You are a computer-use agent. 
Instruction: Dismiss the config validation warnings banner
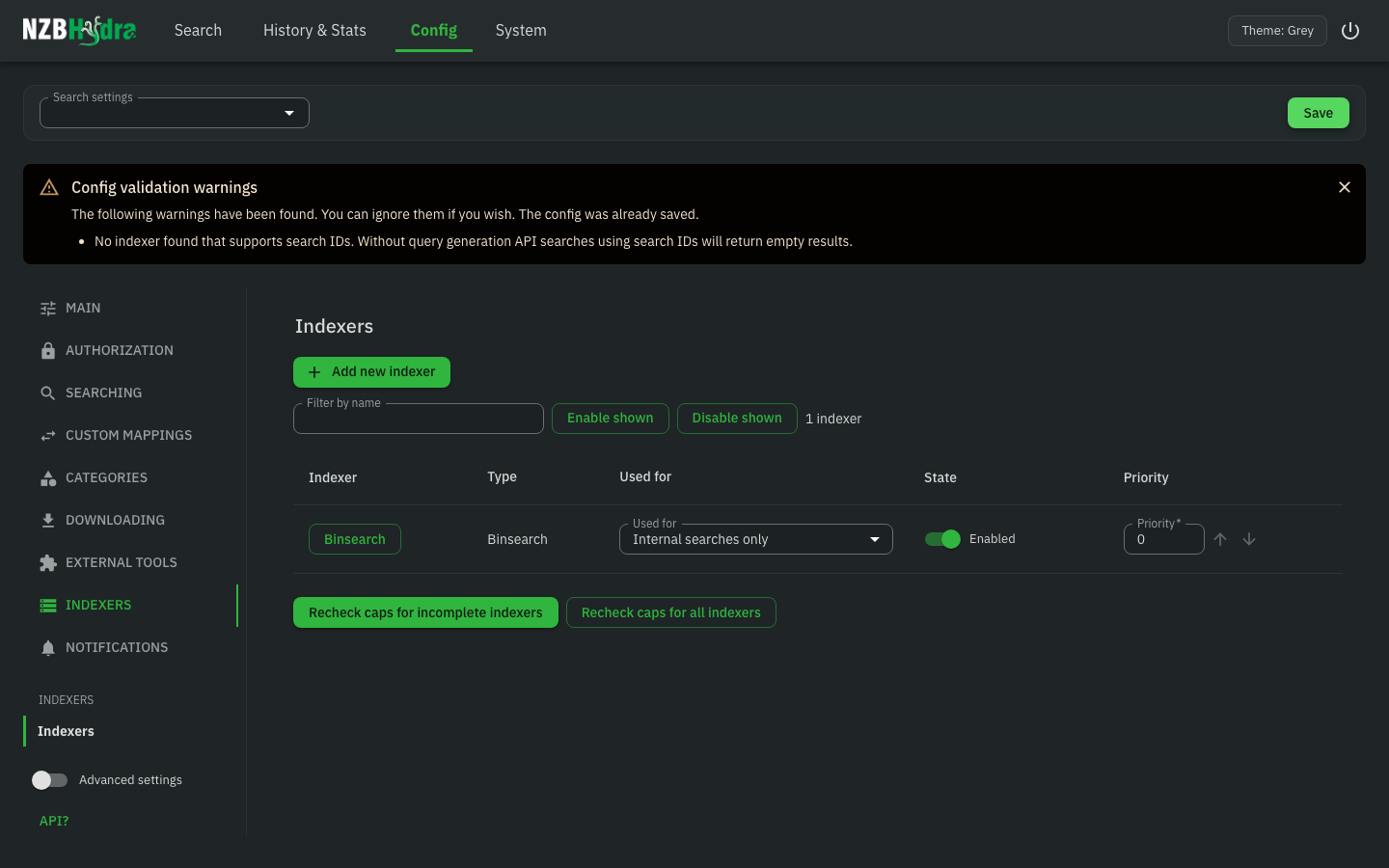1345,187
